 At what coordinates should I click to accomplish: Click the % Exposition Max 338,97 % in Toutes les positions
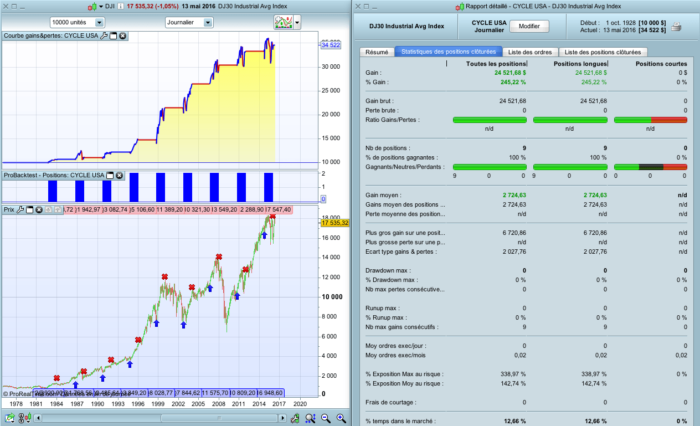[x=513, y=374]
